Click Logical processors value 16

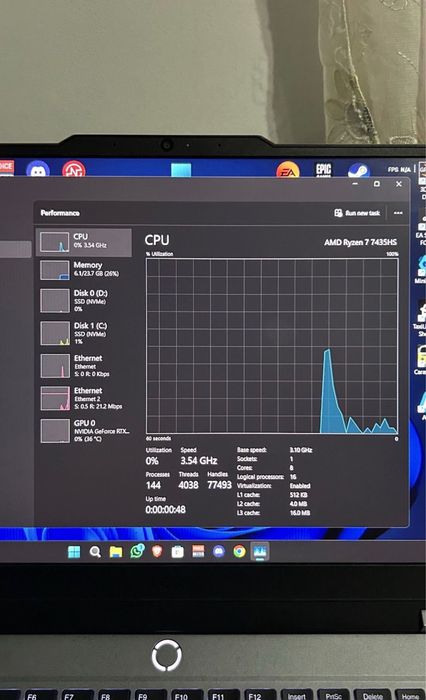click(293, 477)
